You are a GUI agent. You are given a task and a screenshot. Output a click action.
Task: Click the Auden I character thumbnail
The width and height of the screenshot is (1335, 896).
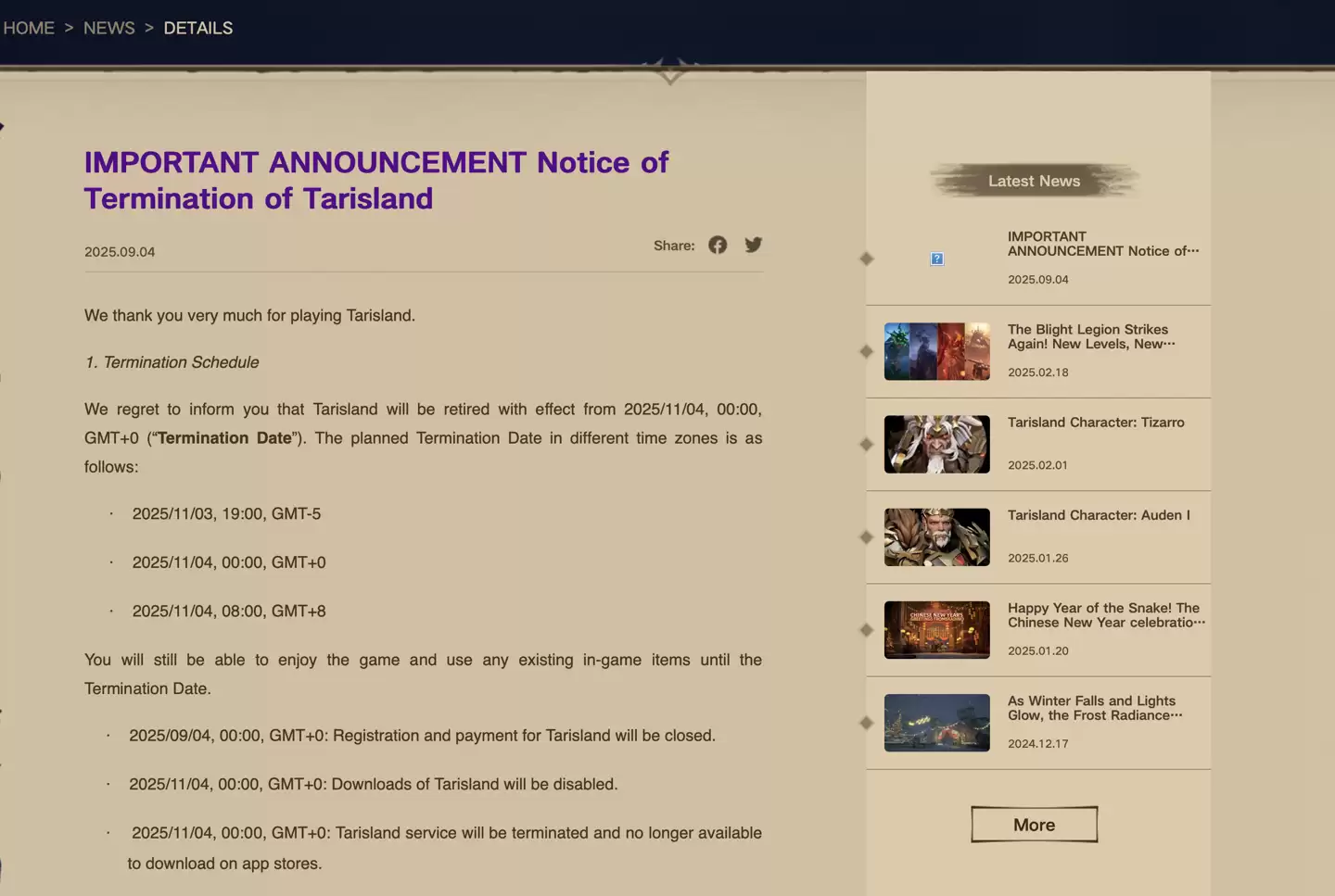click(936, 537)
